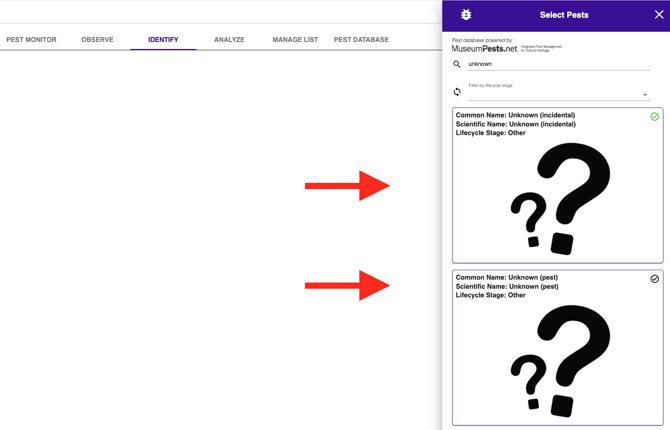This screenshot has height=430, width=670.
Task: Switch to the Pest Monitor tab
Action: coord(31,40)
